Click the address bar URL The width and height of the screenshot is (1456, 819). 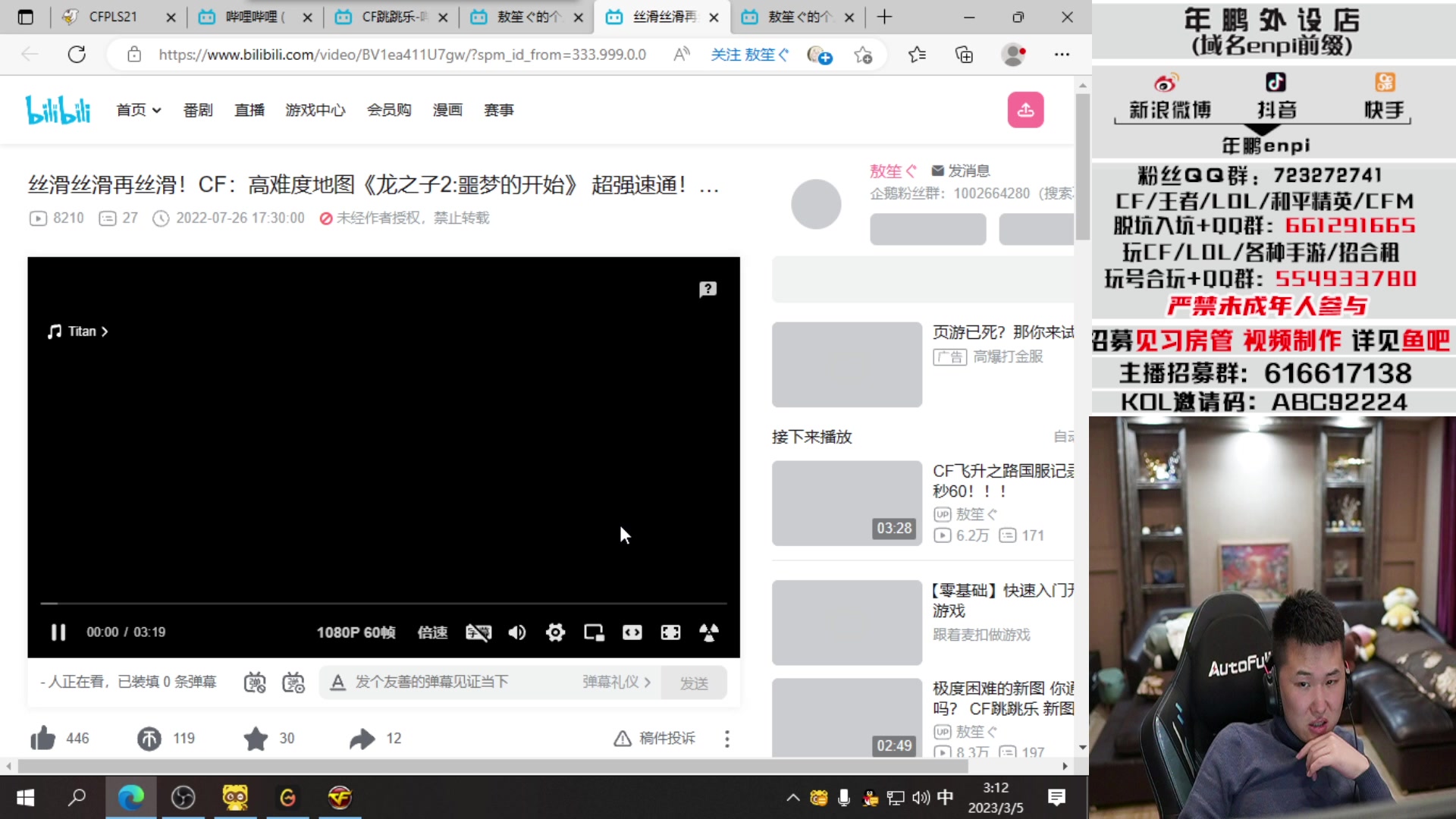coord(402,55)
